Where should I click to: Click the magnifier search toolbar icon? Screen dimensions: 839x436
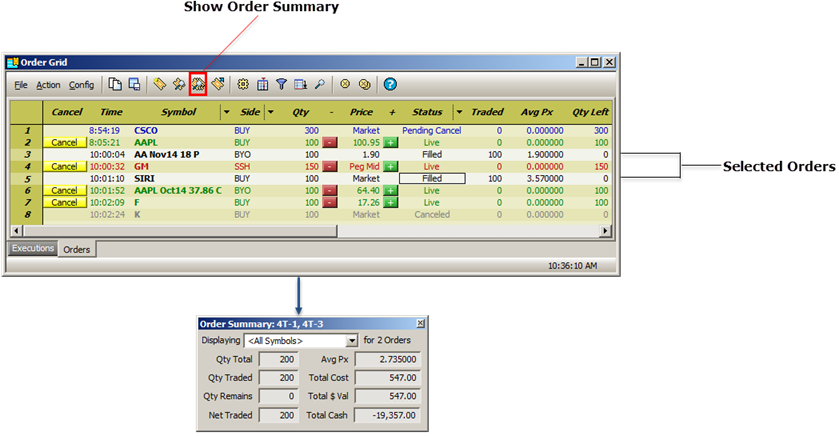[x=319, y=84]
